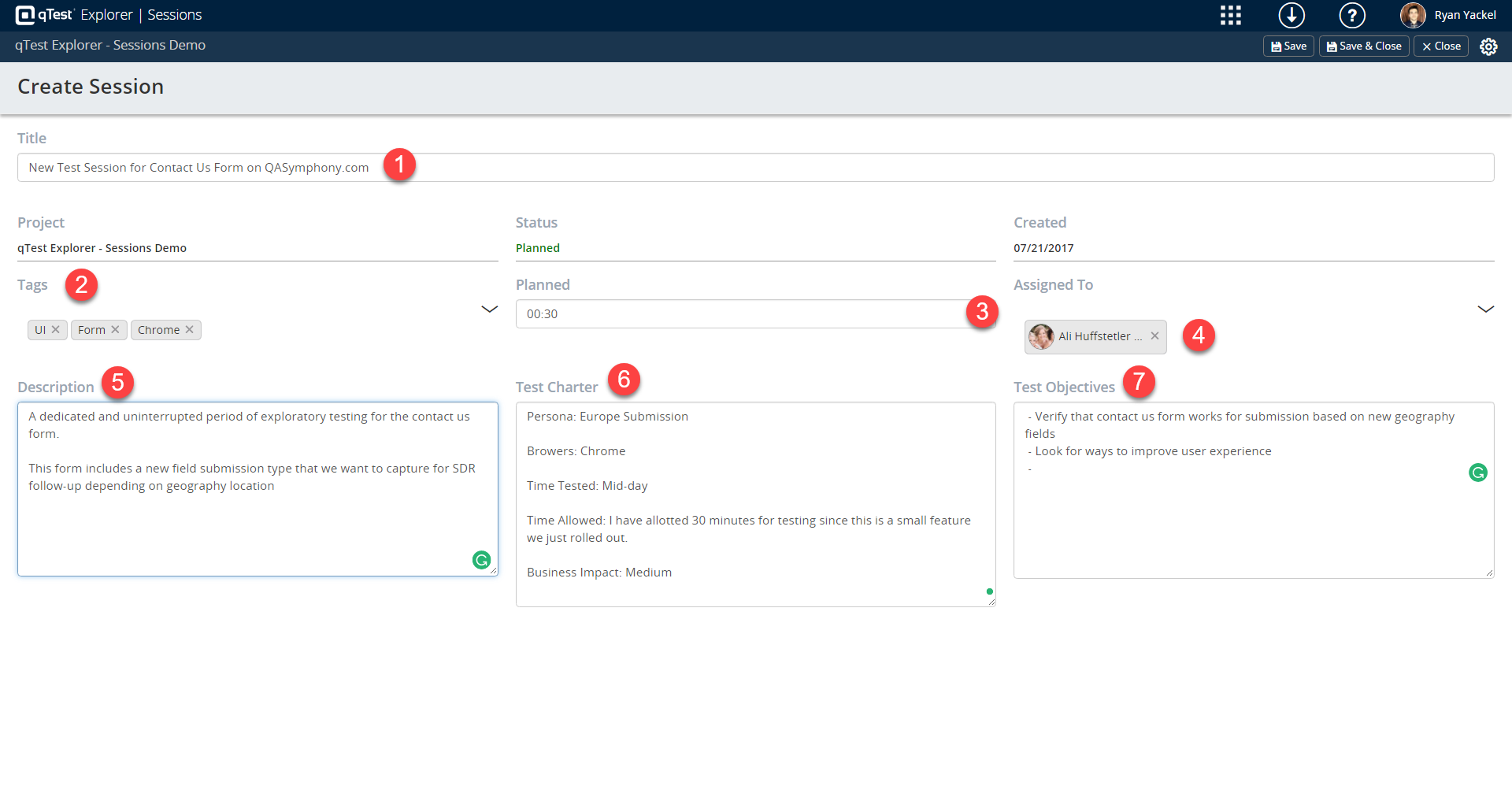Viewport: 1512px width, 797px height.
Task: Click the download icon in header
Action: point(1291,15)
